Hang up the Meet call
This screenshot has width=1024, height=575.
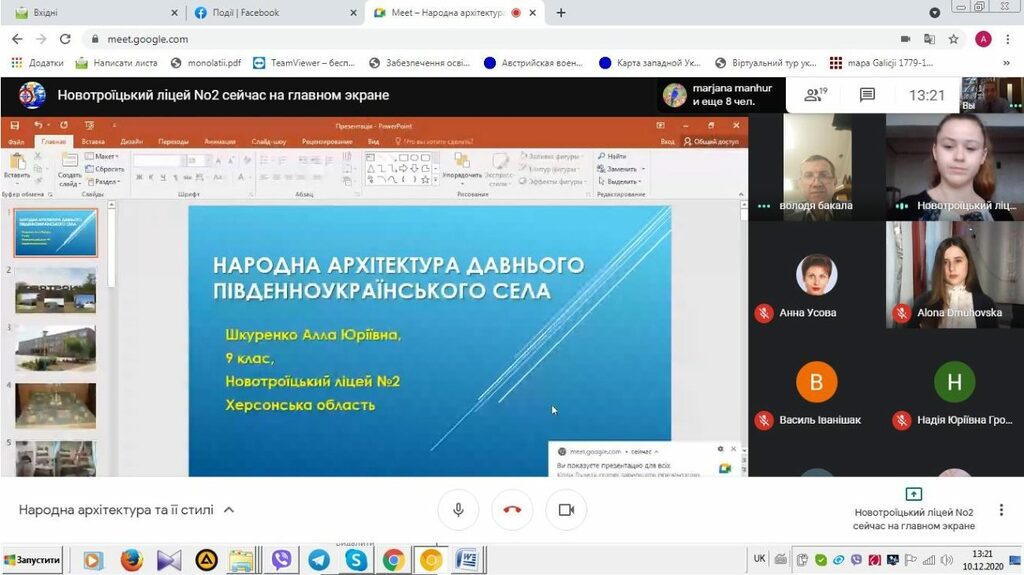[512, 509]
